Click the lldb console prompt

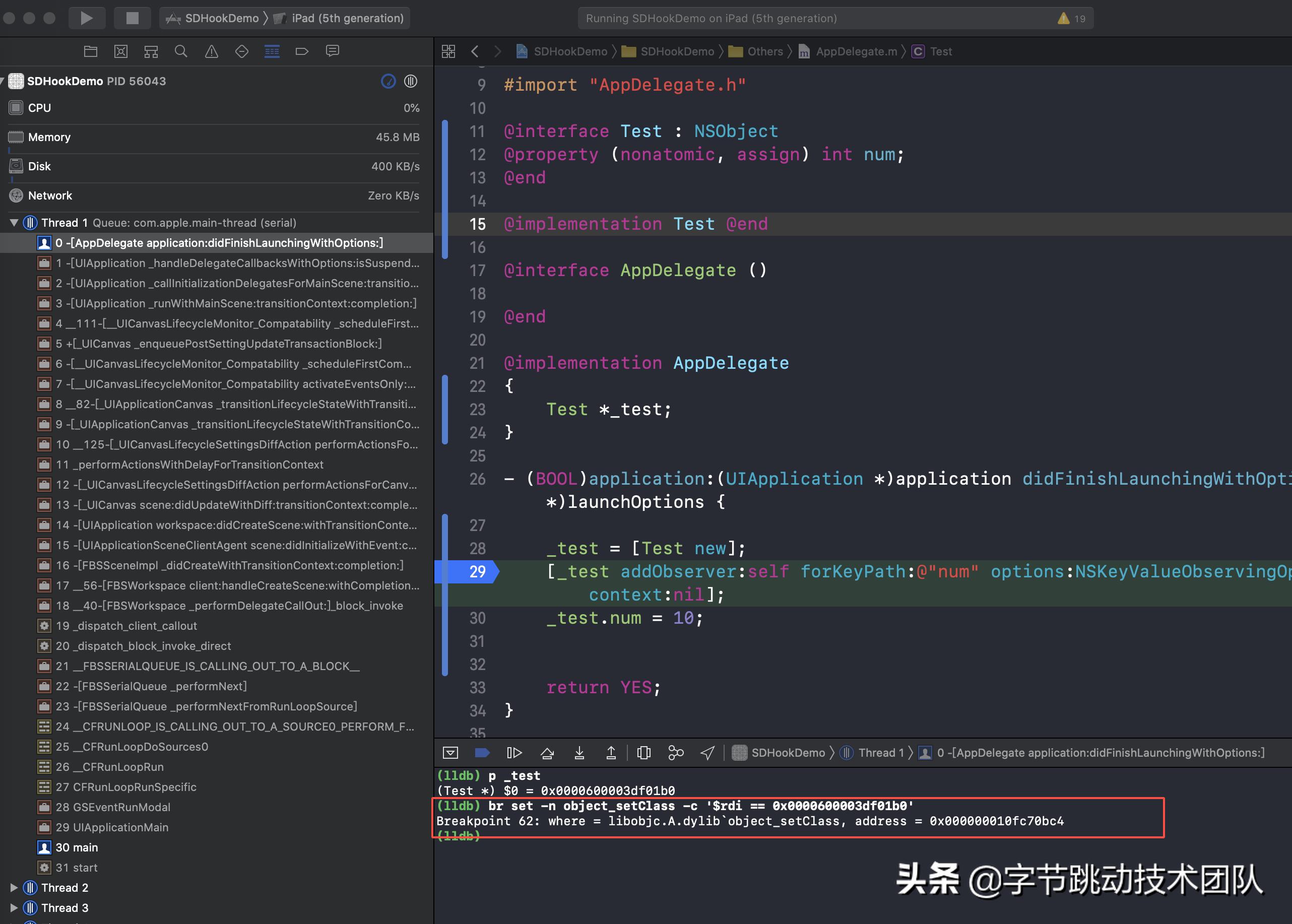point(512,836)
